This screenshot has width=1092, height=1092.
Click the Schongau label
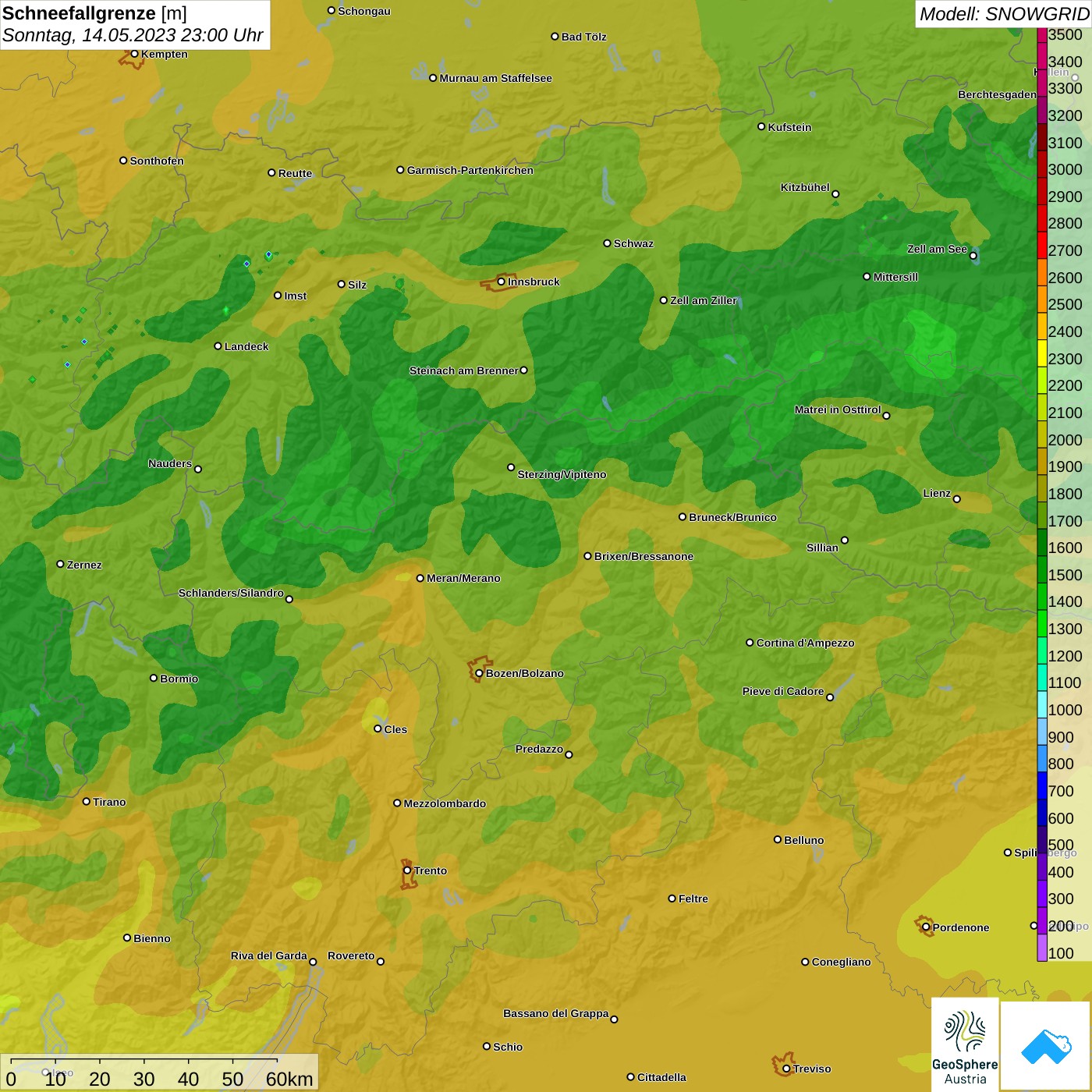364,11
